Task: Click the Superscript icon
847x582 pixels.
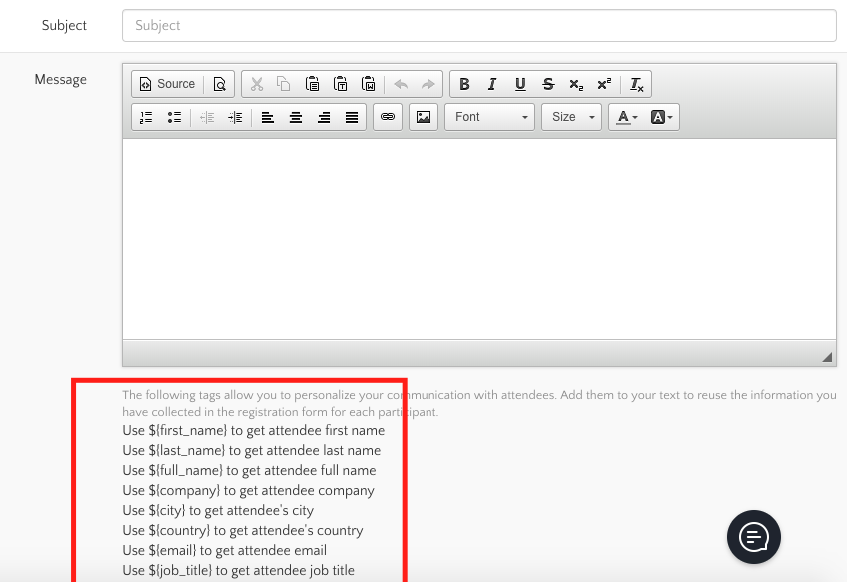Action: click(604, 84)
